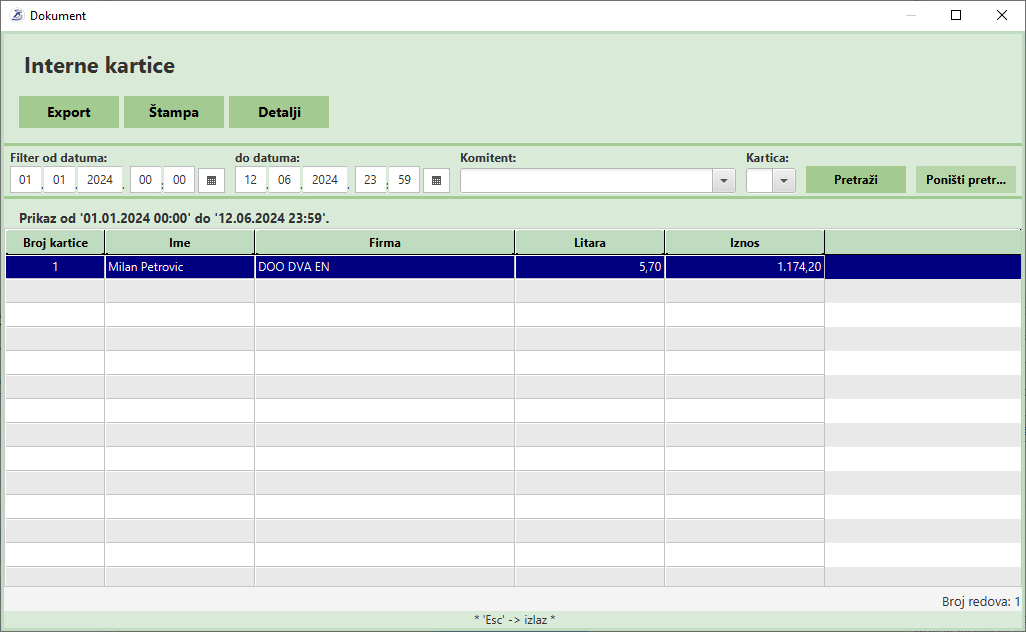Expand the Kartica dropdown list
The width and height of the screenshot is (1026, 632).
click(x=784, y=180)
